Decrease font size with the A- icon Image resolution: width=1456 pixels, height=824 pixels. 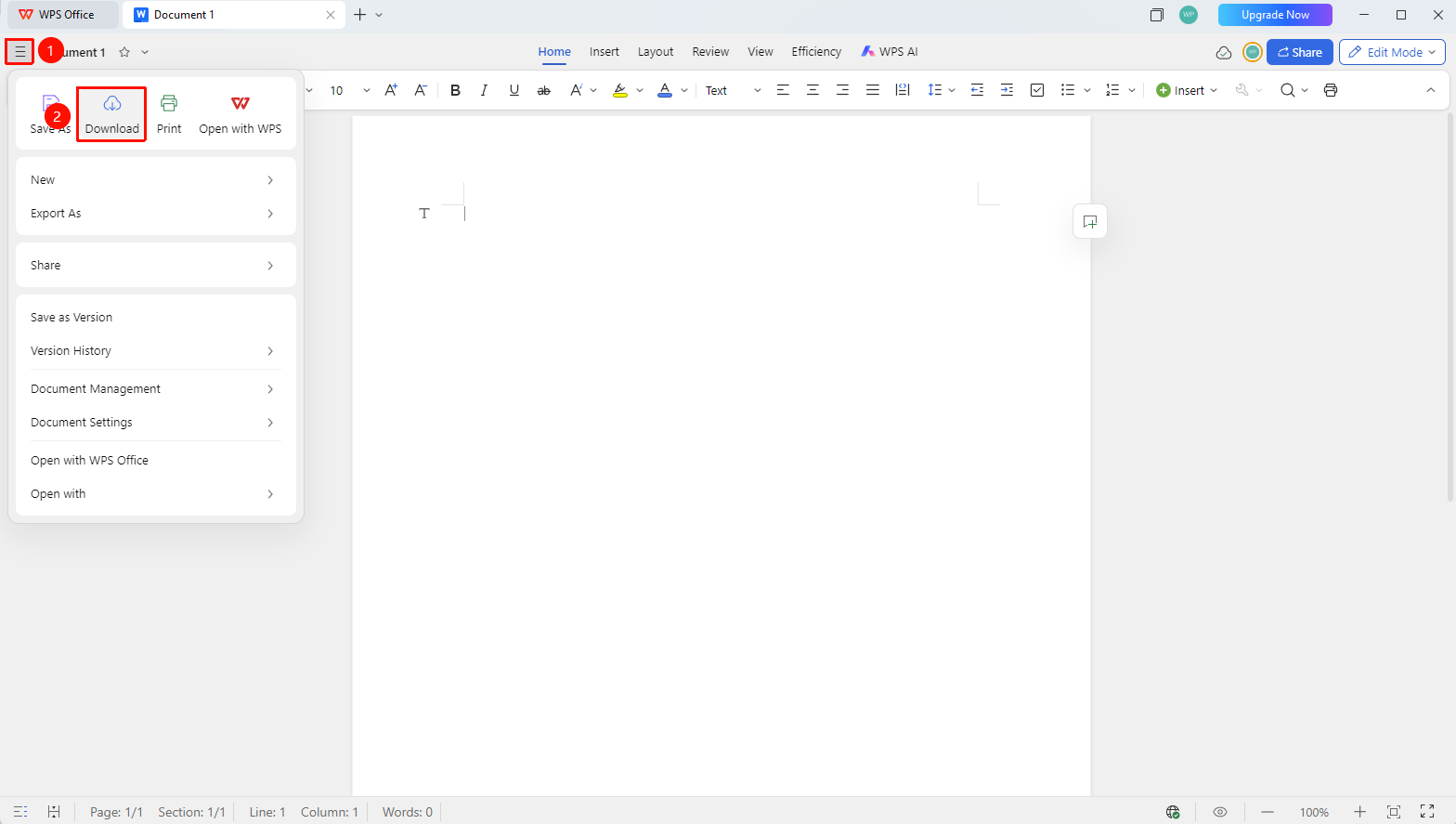[421, 90]
